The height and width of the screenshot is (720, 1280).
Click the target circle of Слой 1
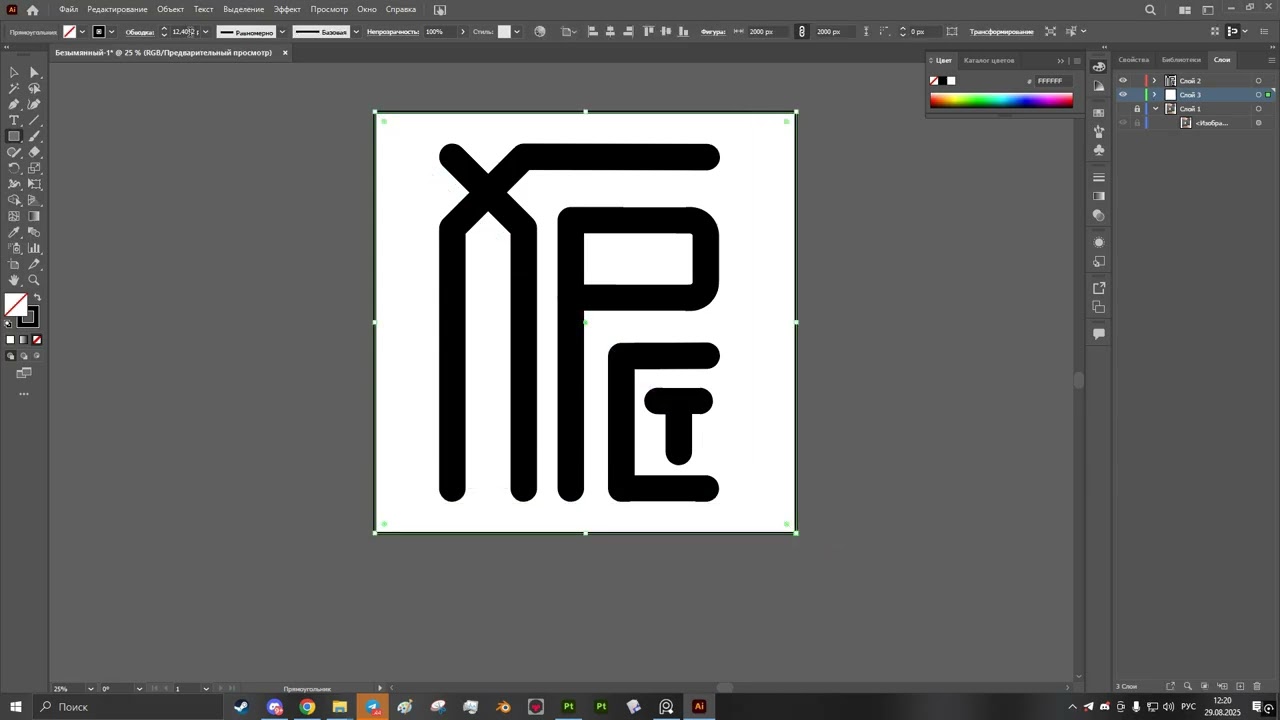[1258, 109]
